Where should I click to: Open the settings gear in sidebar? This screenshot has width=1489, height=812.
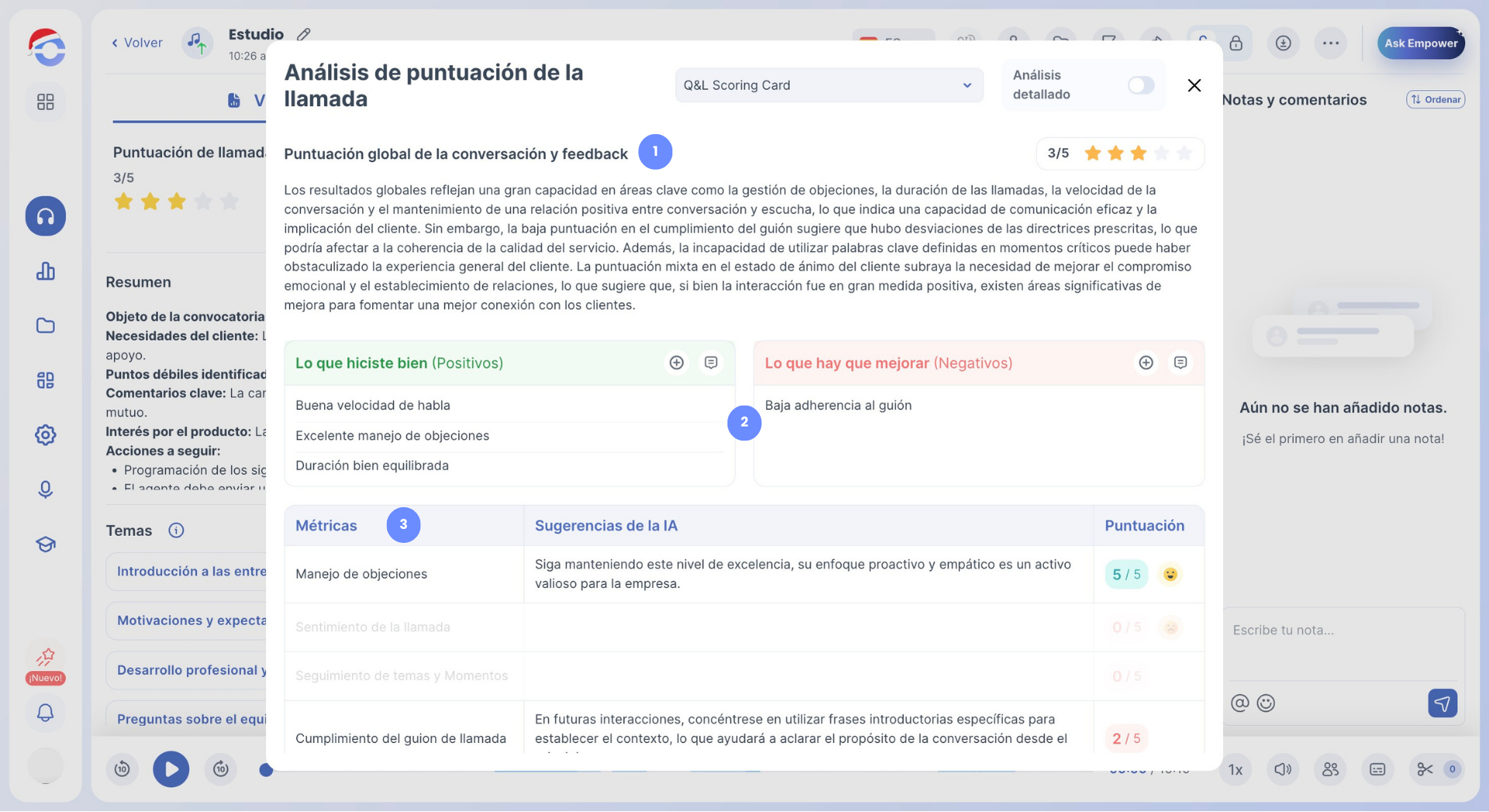tap(46, 435)
